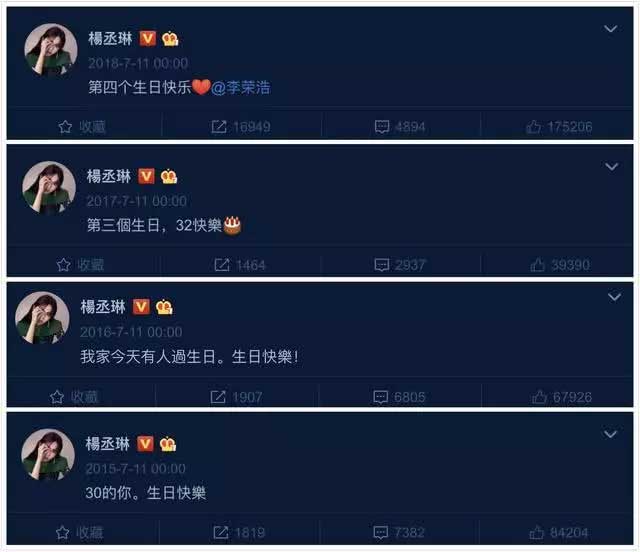Expand the options arrow on the 2015-7-11 post
The width and height of the screenshot is (640, 552).
tap(610, 434)
